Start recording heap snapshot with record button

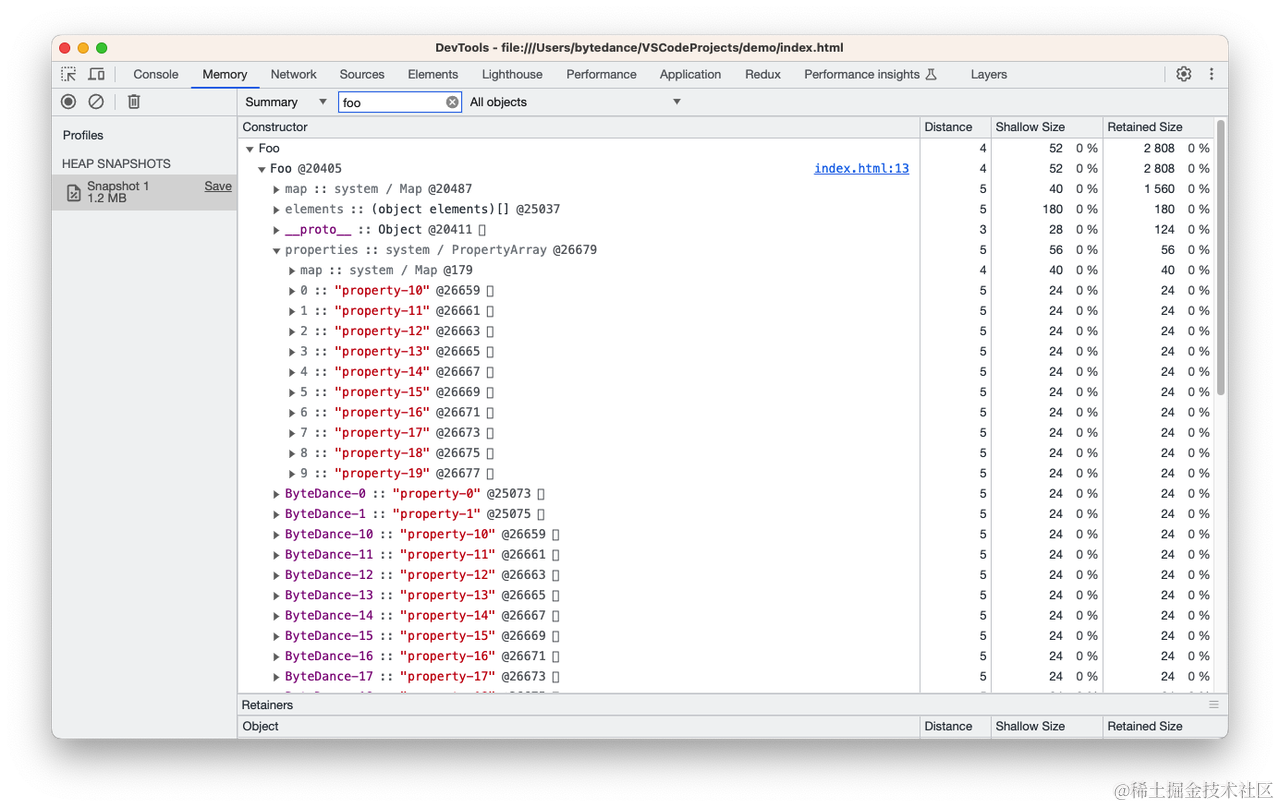(x=69, y=102)
